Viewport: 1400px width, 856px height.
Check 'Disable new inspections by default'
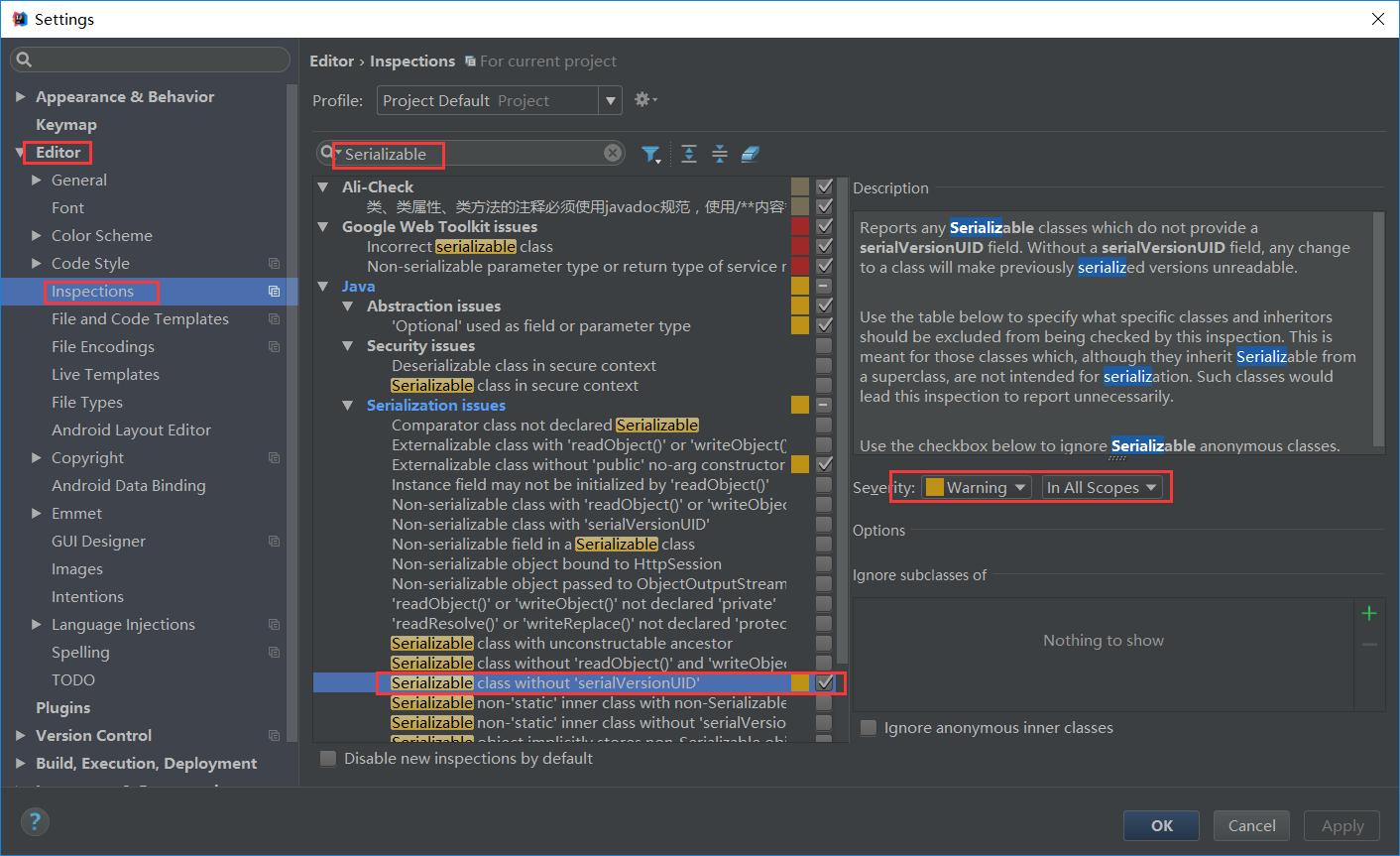328,759
